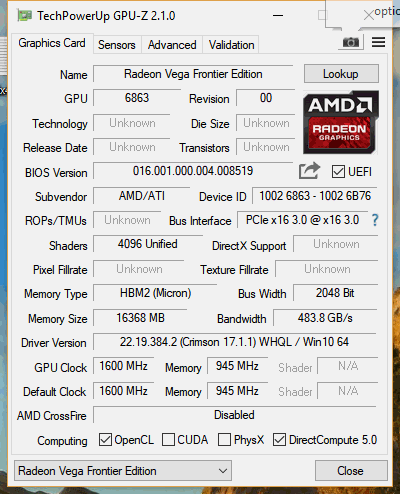
Task: Select the Revision value 00
Action: coord(266,98)
